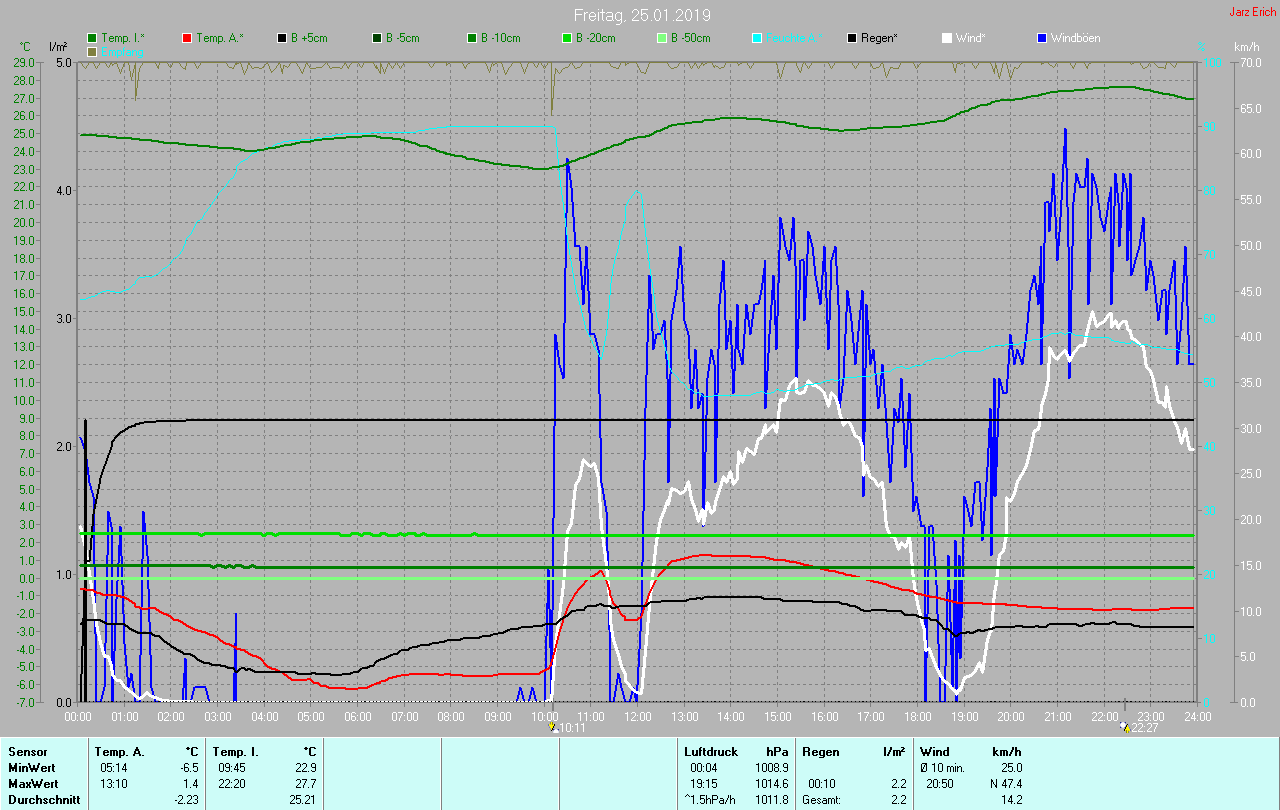Click the black B +5cm legend square
1280x810 pixels.
pos(282,38)
